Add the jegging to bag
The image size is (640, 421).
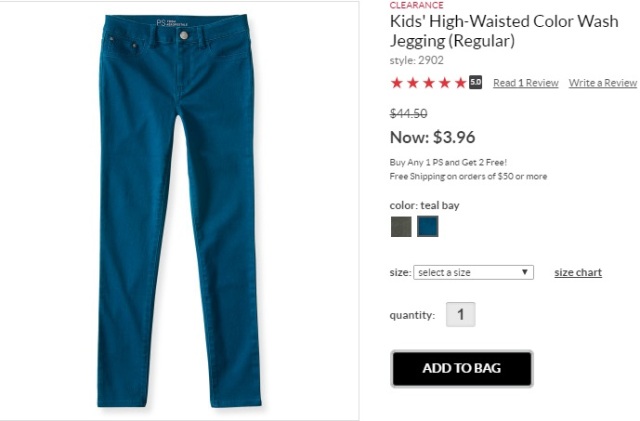[462, 368]
